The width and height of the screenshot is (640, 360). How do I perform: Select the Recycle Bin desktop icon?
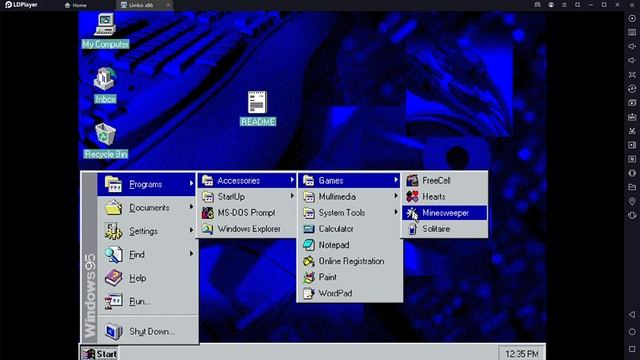106,140
